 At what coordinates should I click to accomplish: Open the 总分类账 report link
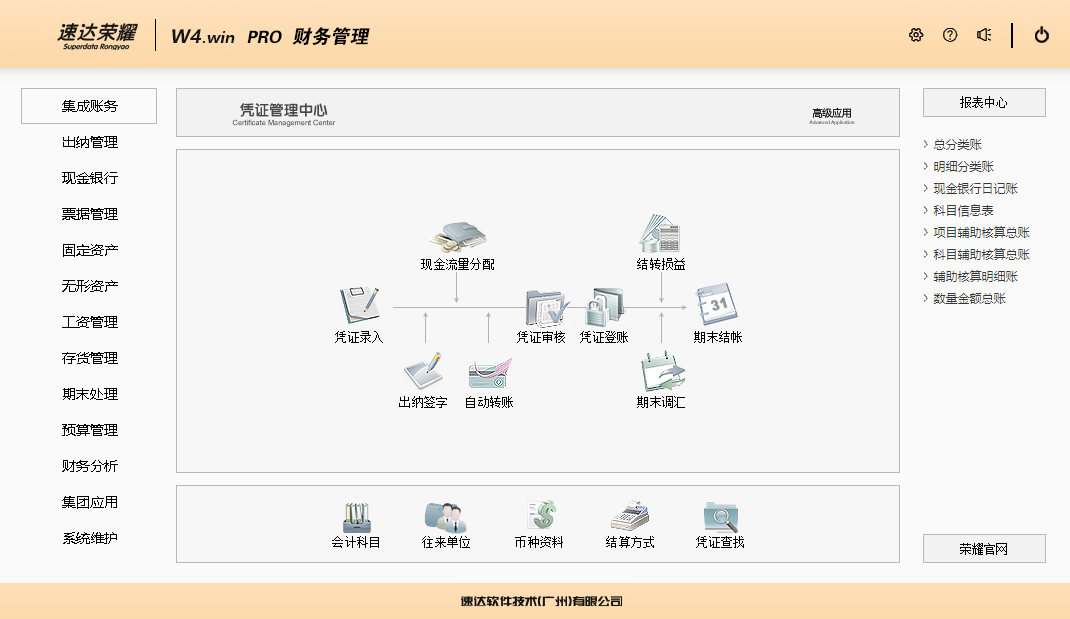pyautogui.click(x=957, y=145)
